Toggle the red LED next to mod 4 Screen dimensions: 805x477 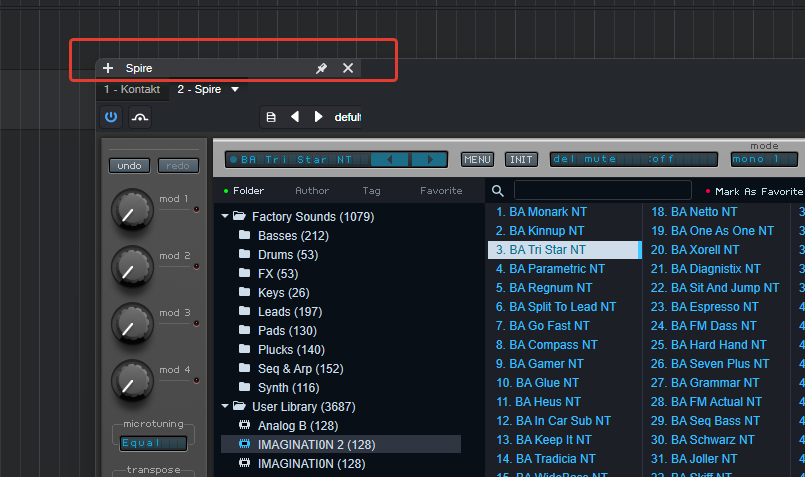point(196,380)
